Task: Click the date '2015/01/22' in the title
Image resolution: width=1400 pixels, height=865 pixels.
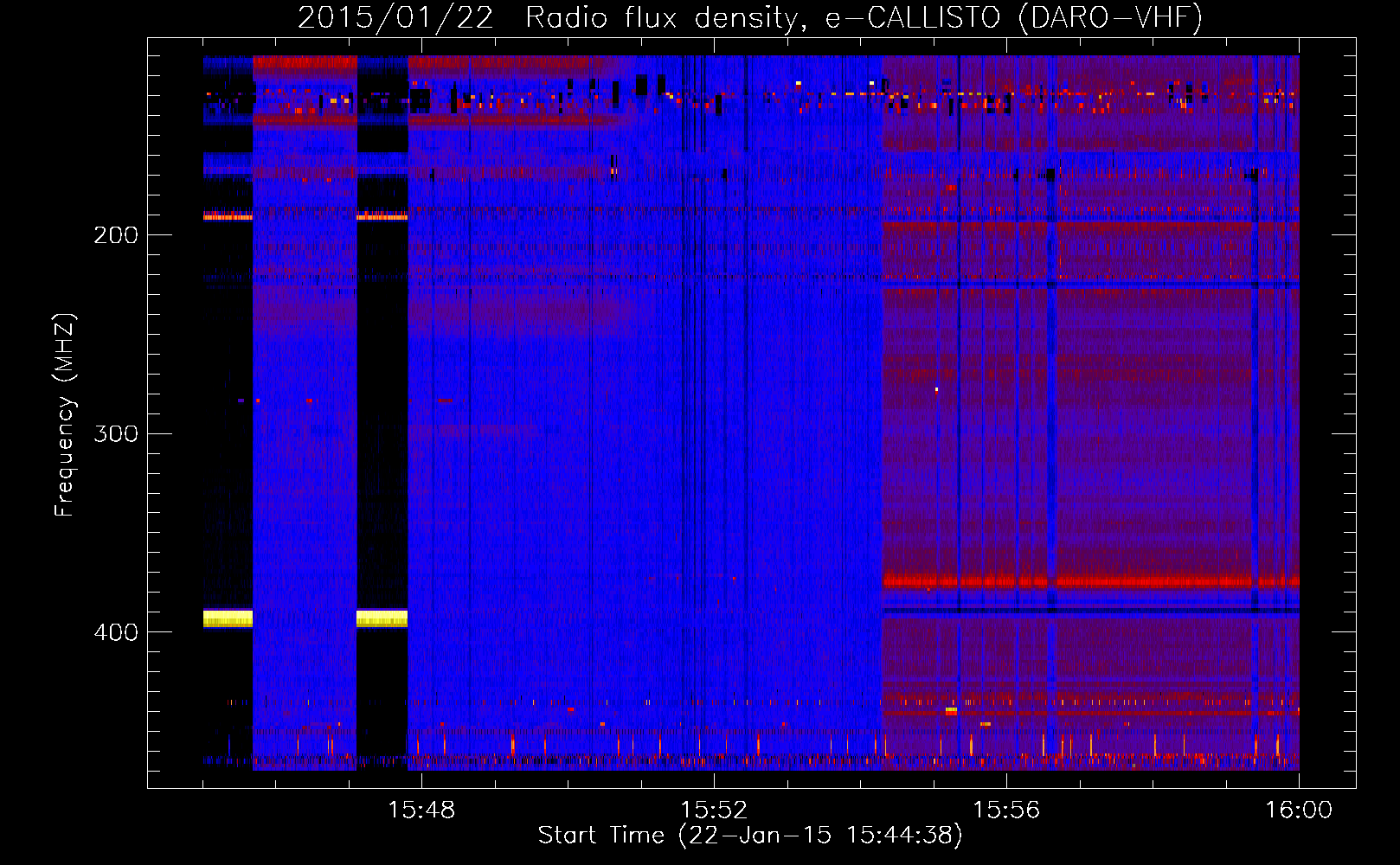Action: coord(395,17)
